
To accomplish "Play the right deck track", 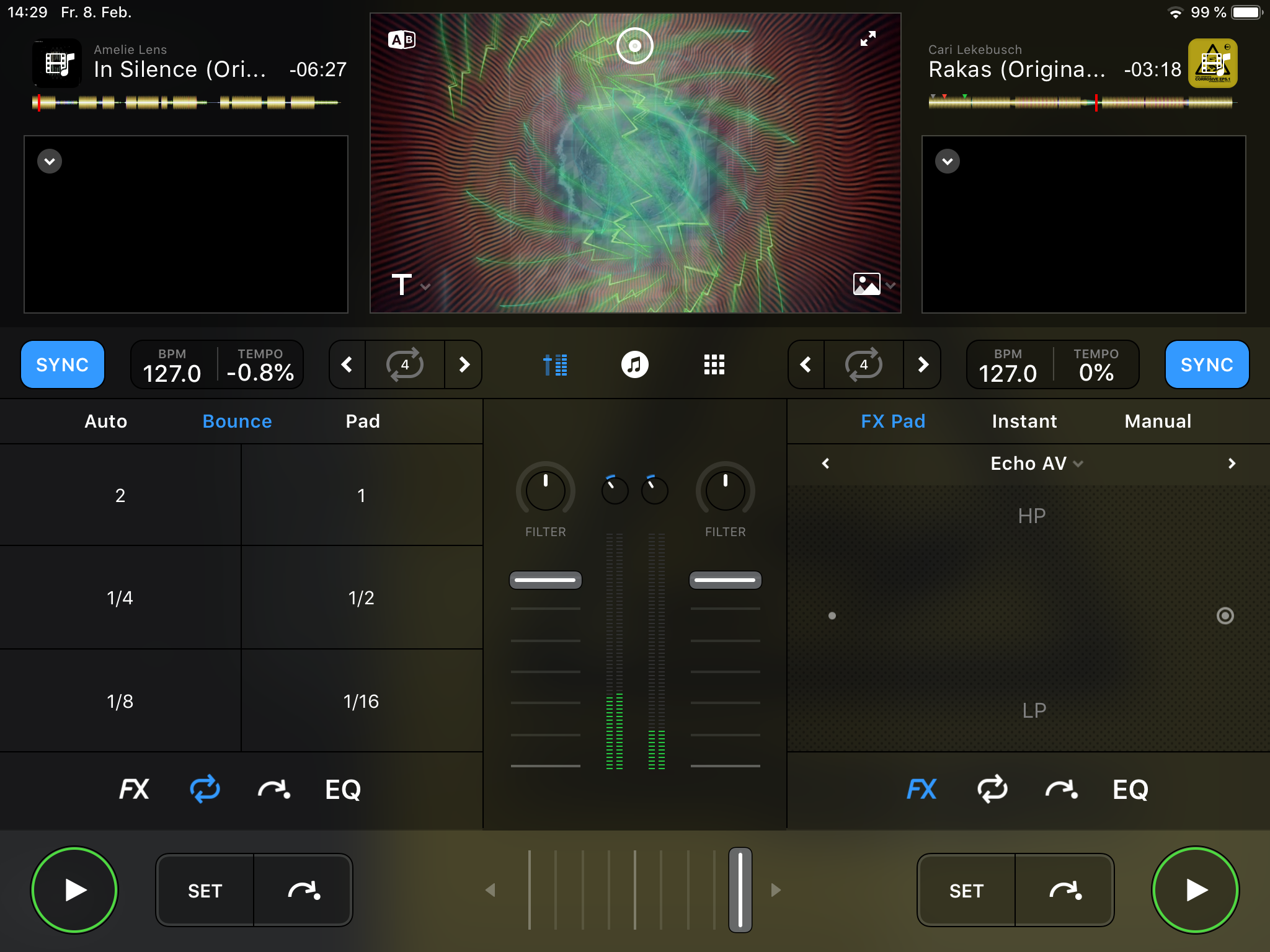I will click(x=1195, y=889).
